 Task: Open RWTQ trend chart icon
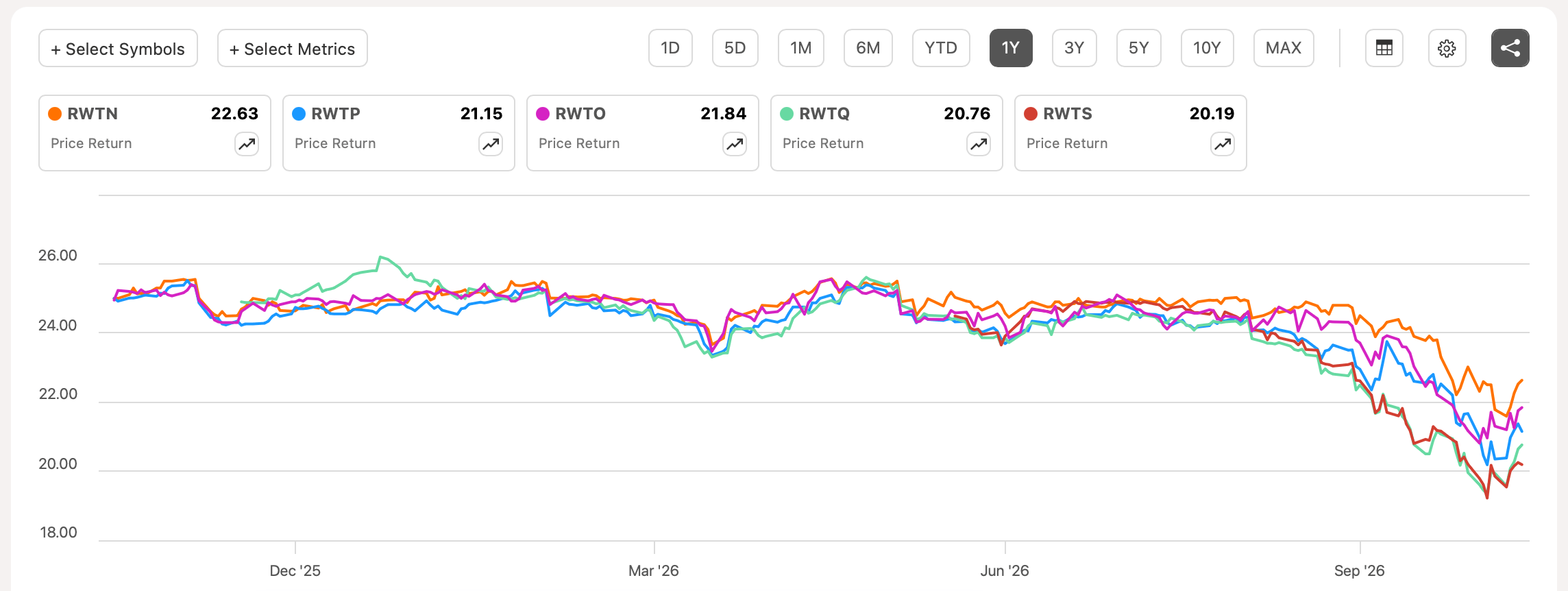[x=979, y=144]
